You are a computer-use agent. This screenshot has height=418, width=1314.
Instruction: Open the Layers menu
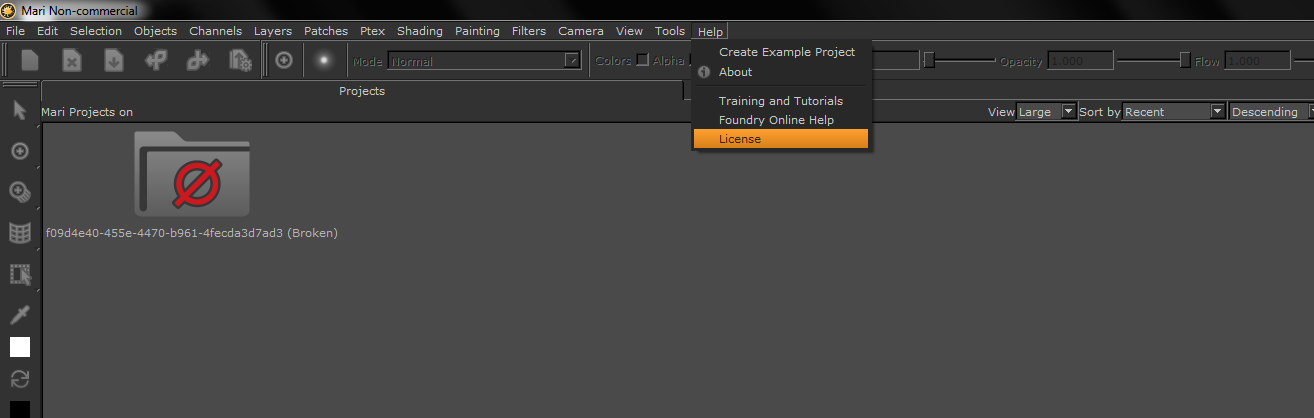(273, 31)
